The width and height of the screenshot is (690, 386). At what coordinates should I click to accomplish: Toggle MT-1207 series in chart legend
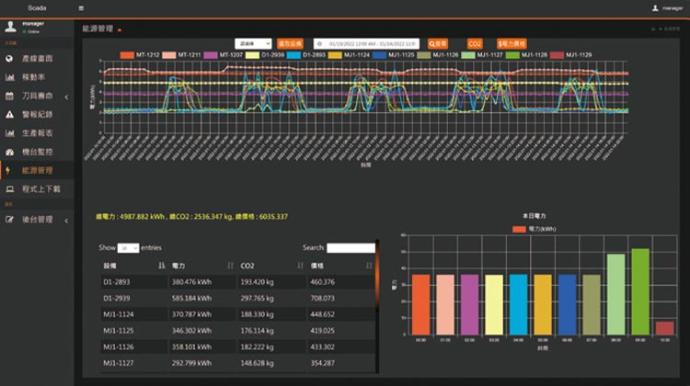pos(223,55)
